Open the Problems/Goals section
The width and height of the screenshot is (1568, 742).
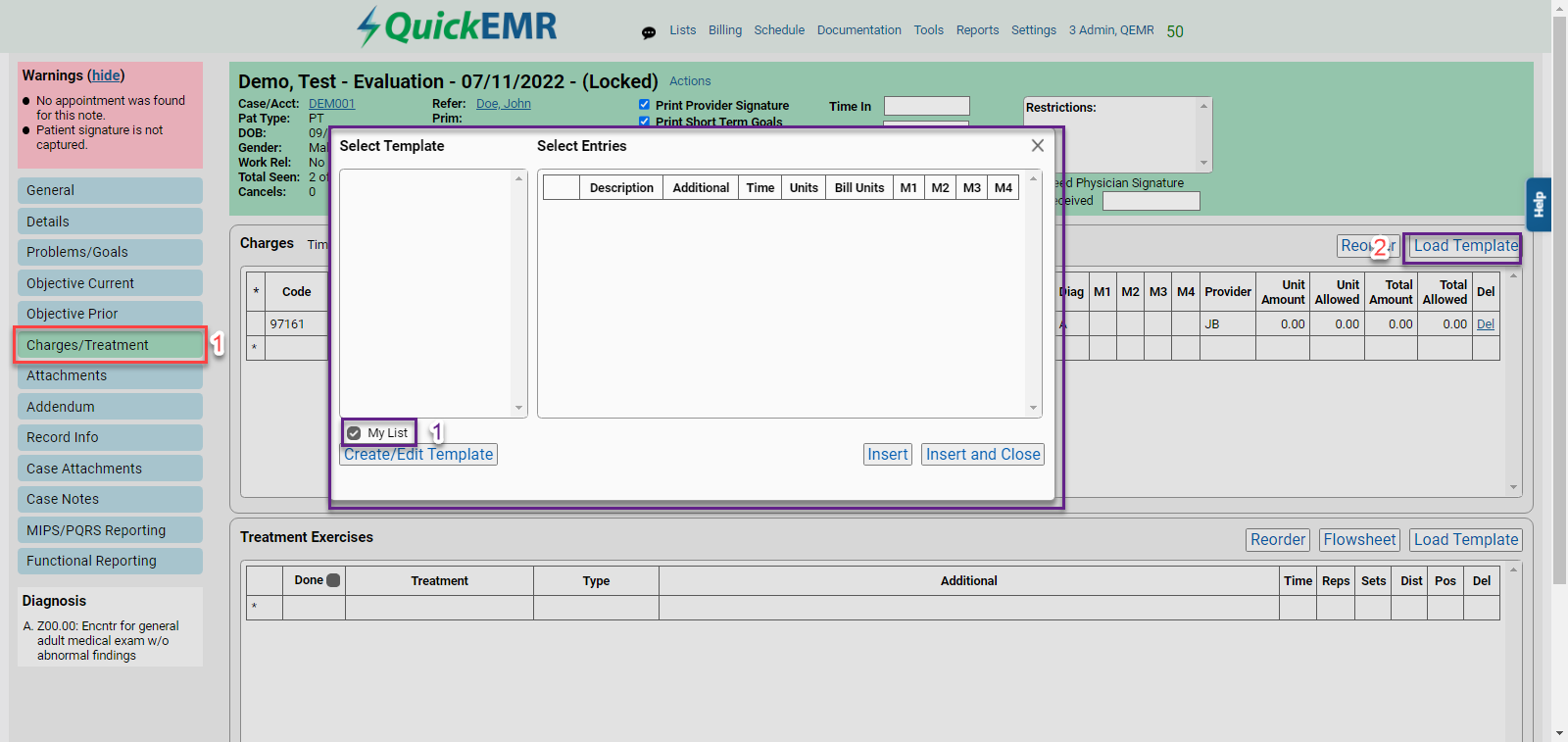(x=110, y=252)
